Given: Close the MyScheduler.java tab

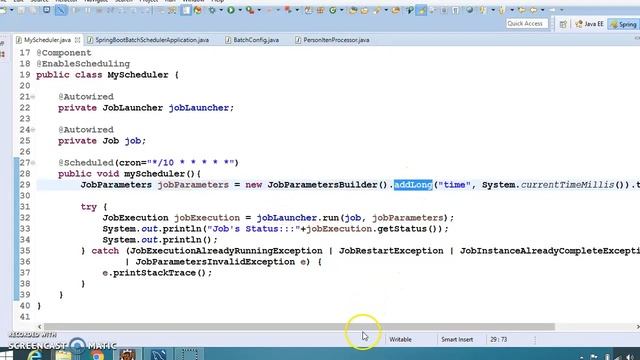Looking at the screenshot, I should tap(77, 40).
